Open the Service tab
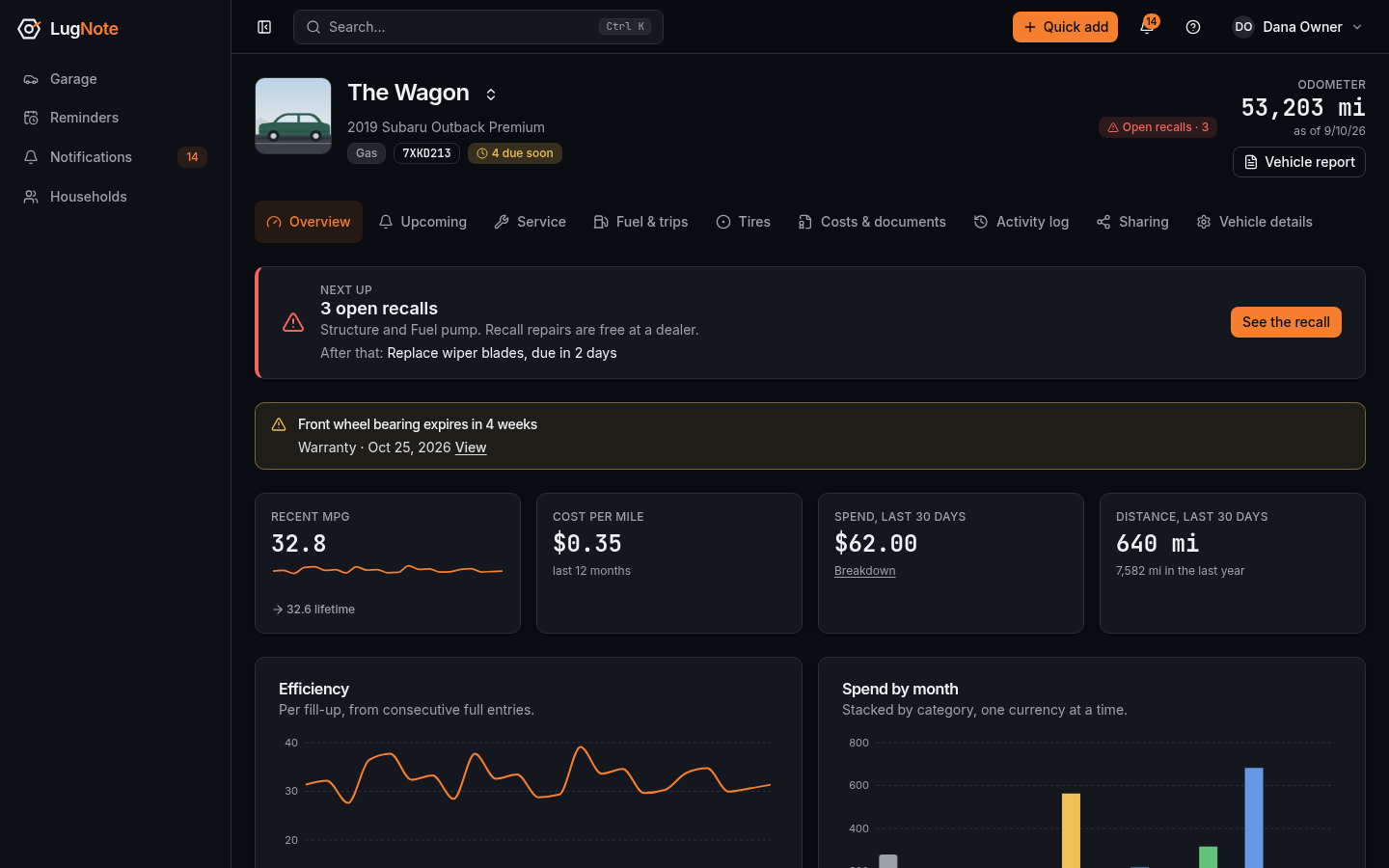Screen dimensions: 1389x868 [530, 222]
